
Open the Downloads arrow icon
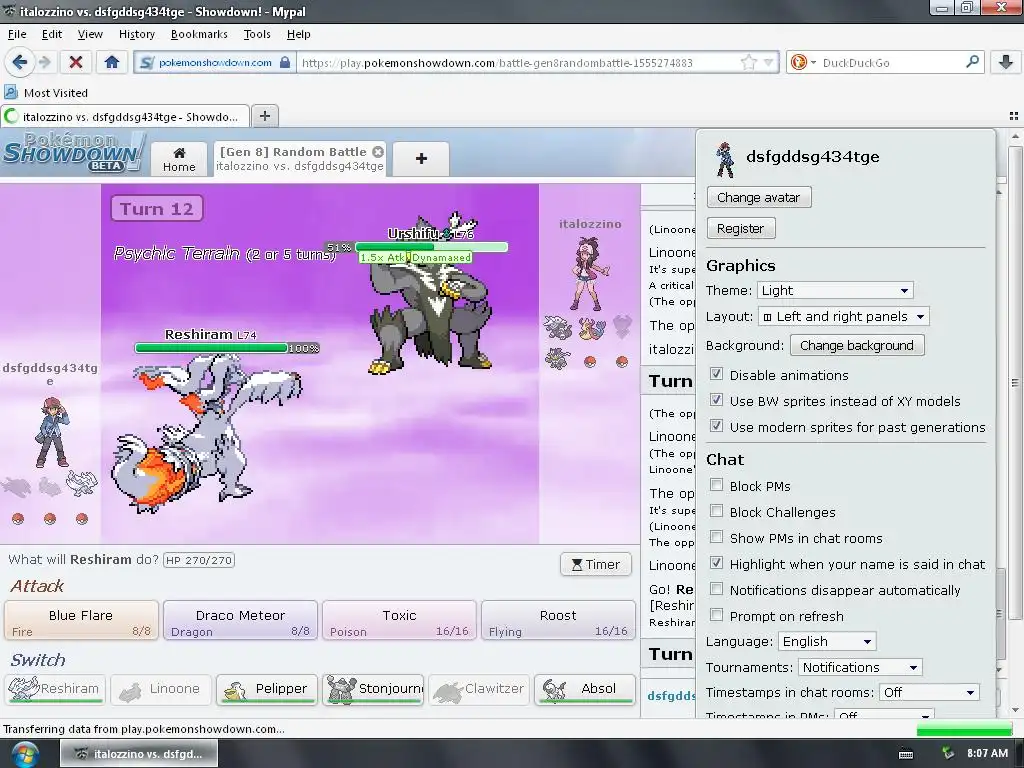tap(1006, 63)
